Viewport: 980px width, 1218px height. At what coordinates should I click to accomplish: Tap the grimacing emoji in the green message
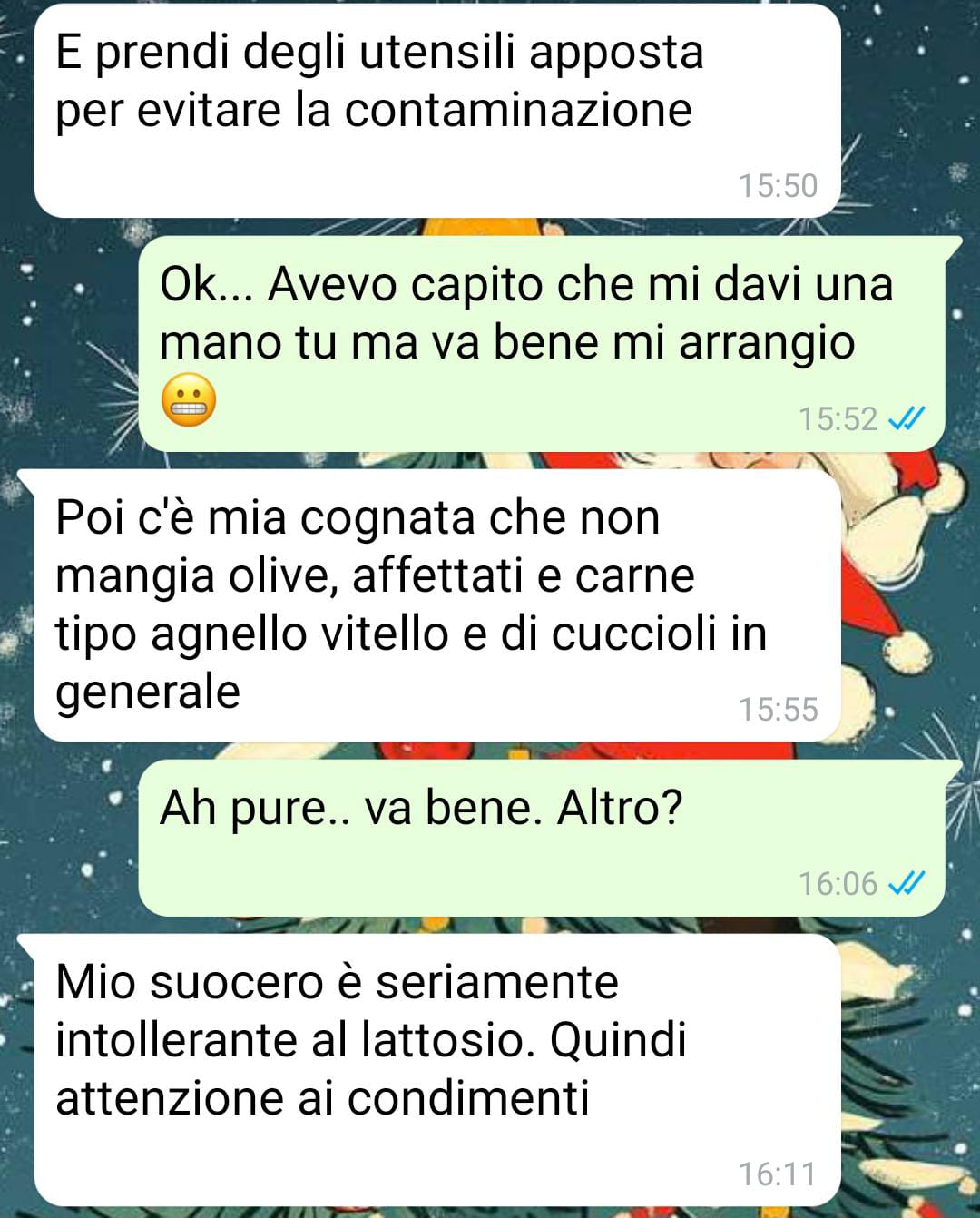click(x=189, y=400)
